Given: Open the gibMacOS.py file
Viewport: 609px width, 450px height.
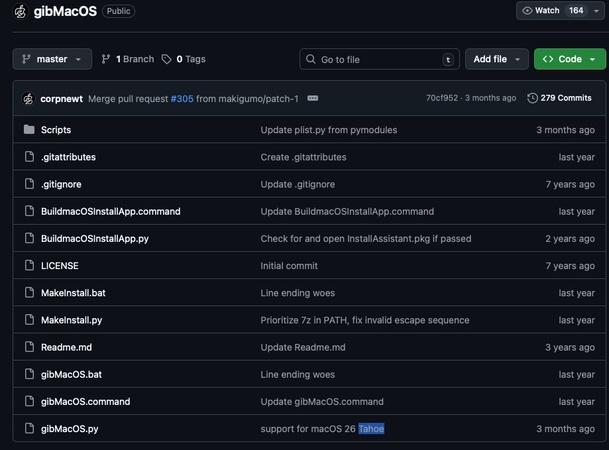Looking at the screenshot, I should point(69,429).
